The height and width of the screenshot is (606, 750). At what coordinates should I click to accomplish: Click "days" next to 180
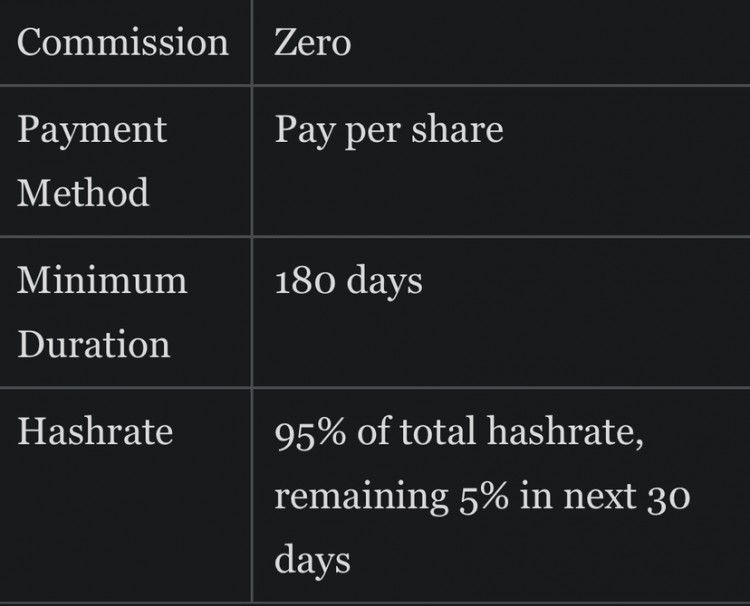tap(385, 281)
